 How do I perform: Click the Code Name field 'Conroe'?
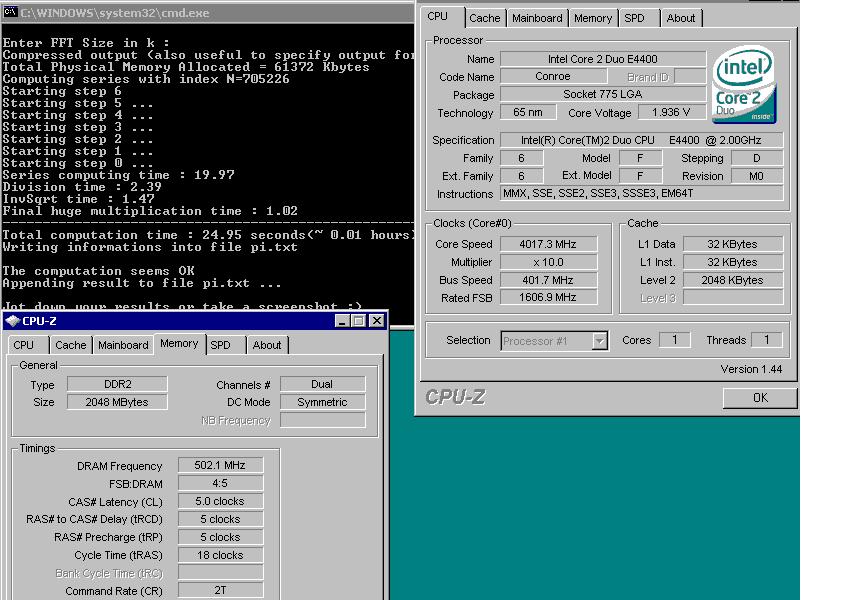pyautogui.click(x=553, y=77)
